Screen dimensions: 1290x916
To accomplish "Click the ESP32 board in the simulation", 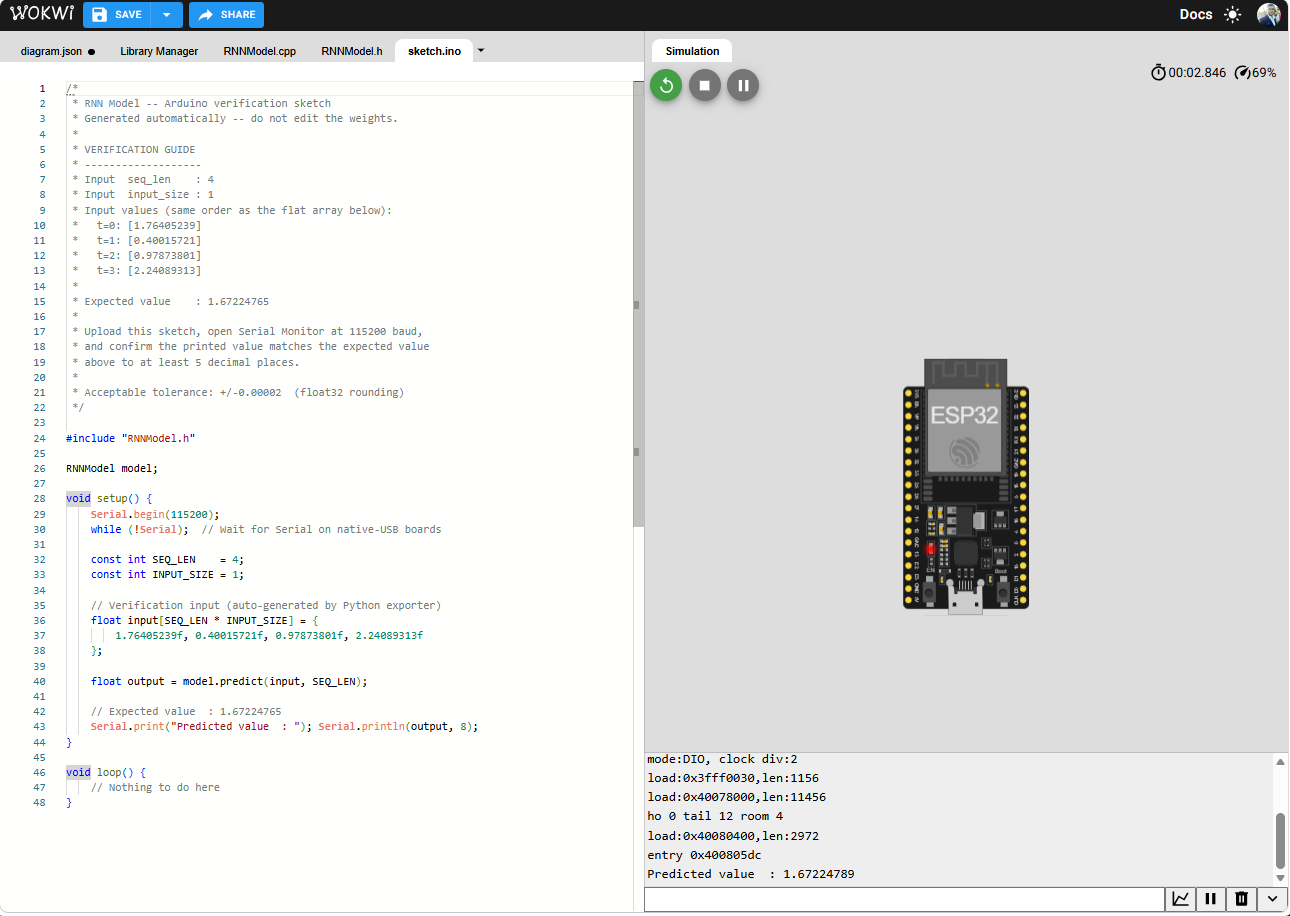I will click(966, 484).
